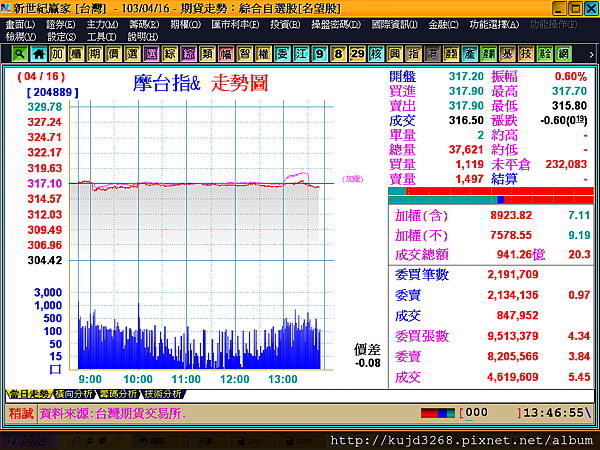Open the 智 toolbar icon
The height and width of the screenshot is (450, 600).
[245, 54]
